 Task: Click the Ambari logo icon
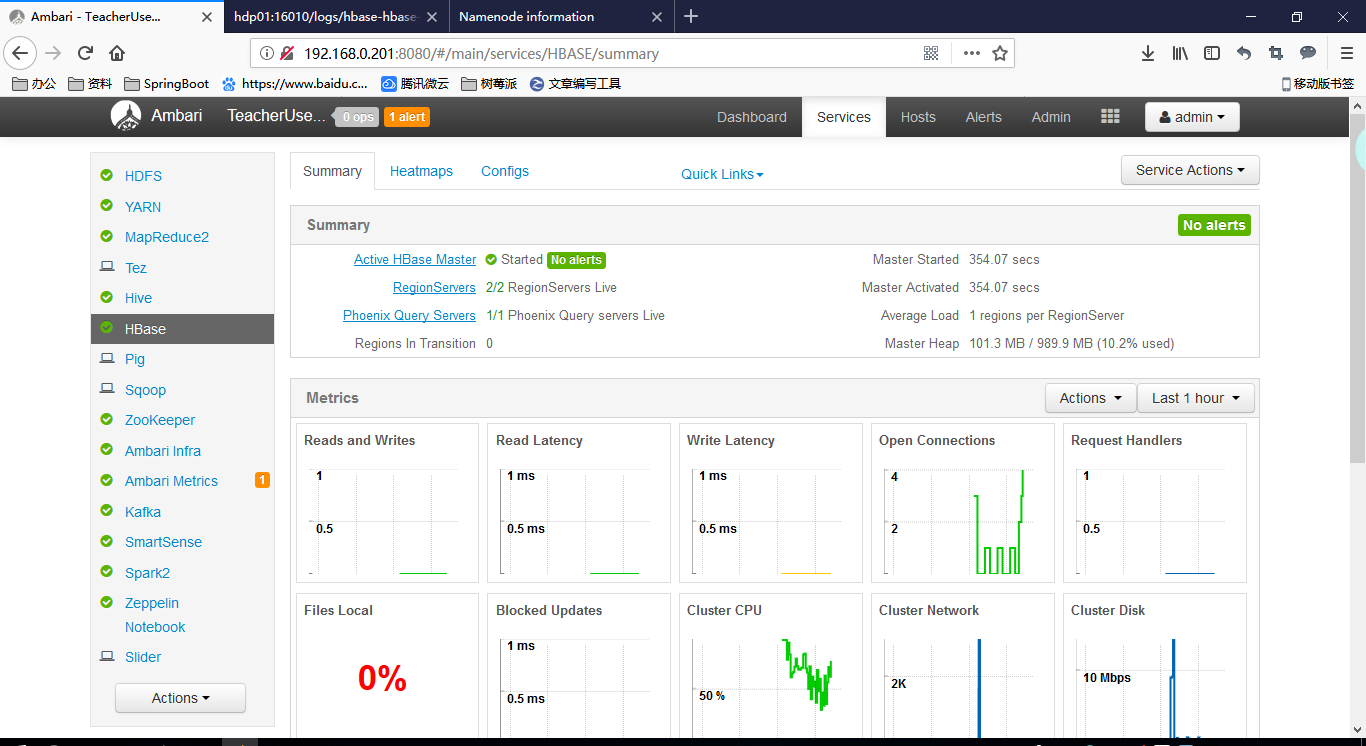pos(126,116)
